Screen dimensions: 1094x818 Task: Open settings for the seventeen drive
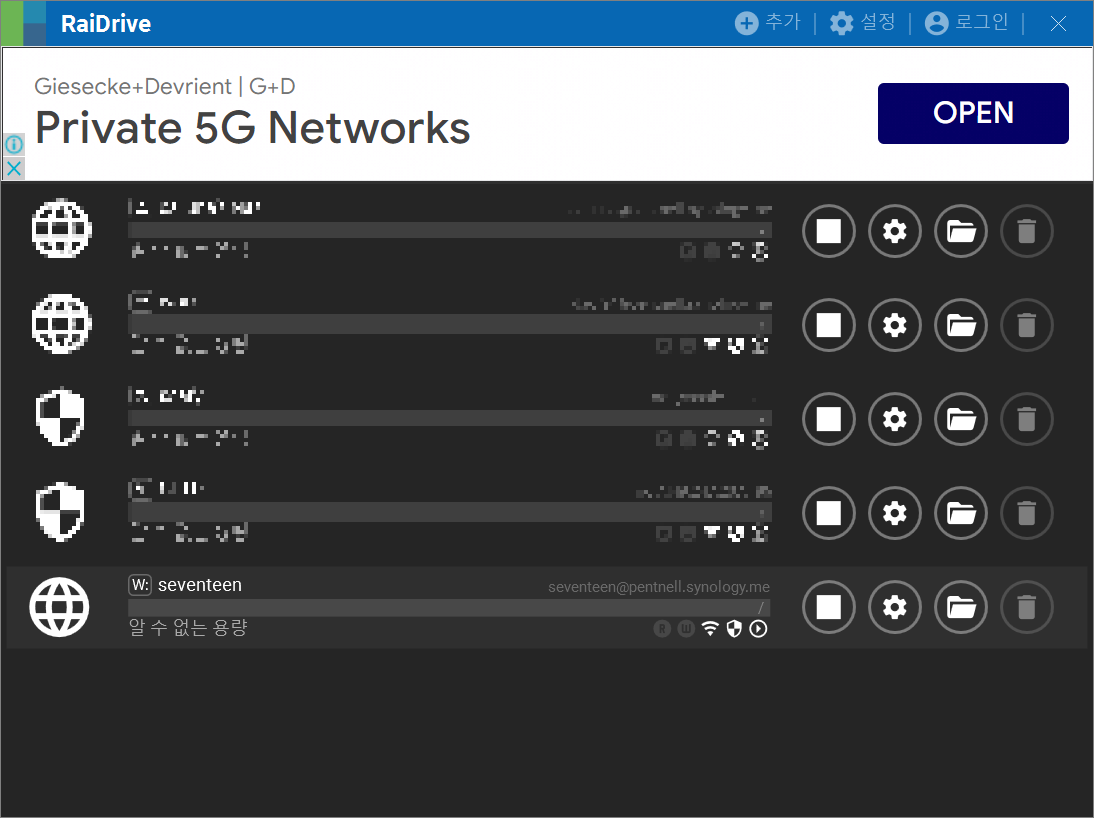[894, 607]
